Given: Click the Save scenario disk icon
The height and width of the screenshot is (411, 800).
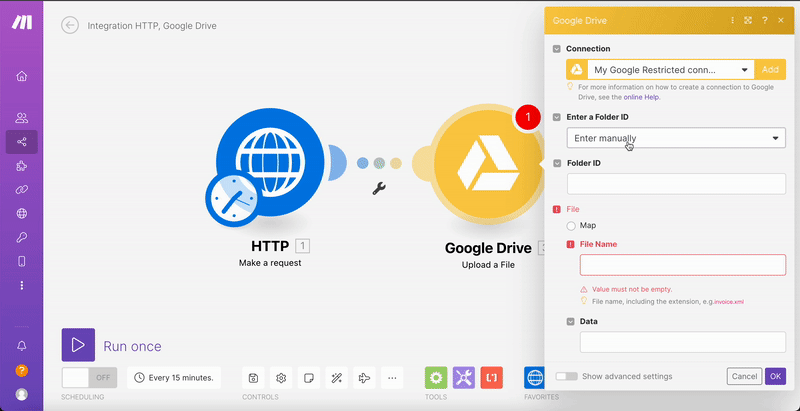Looking at the screenshot, I should point(253,378).
